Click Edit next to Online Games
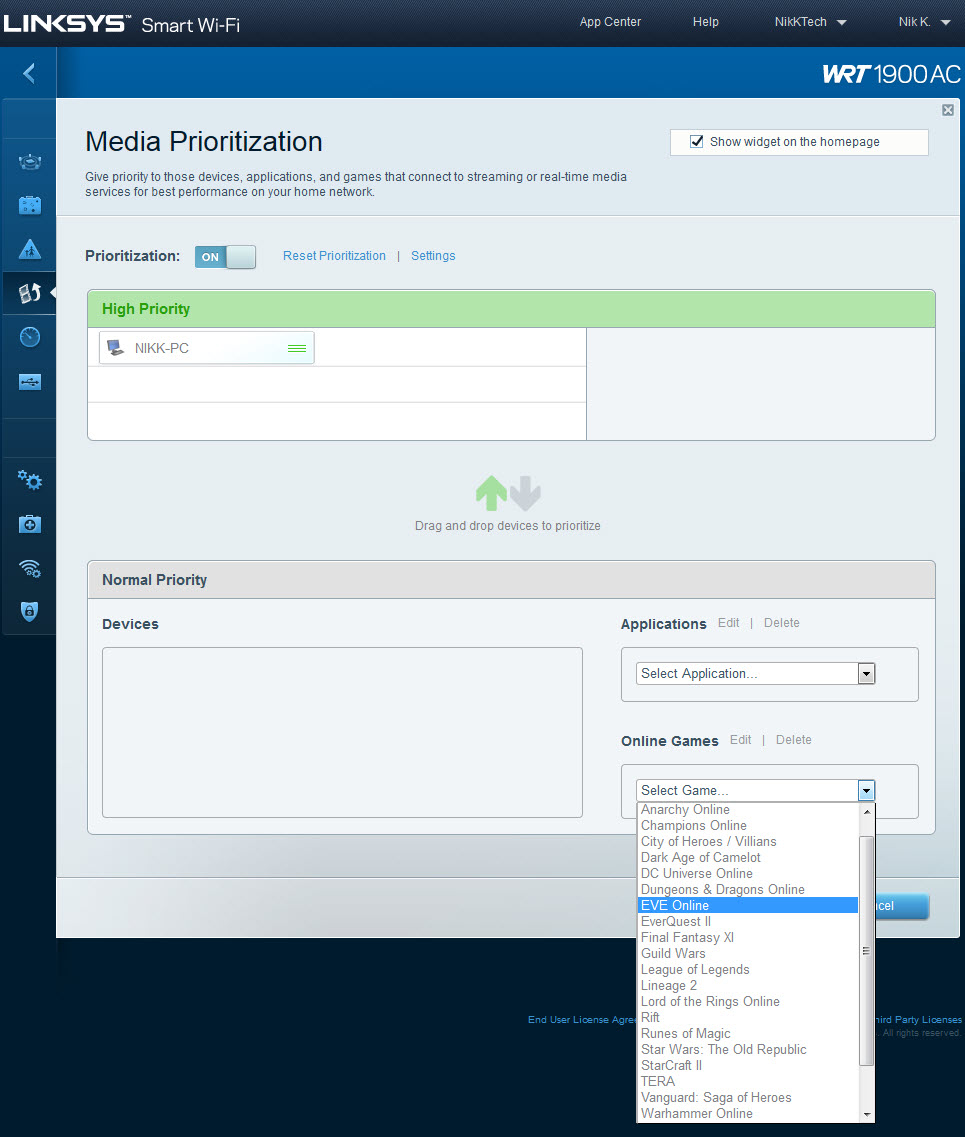 (x=740, y=740)
